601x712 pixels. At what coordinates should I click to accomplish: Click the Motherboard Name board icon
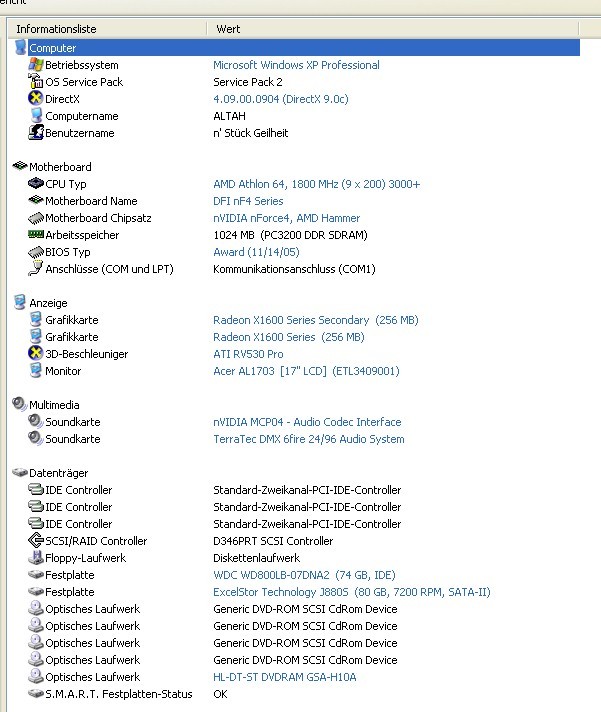coord(36,200)
